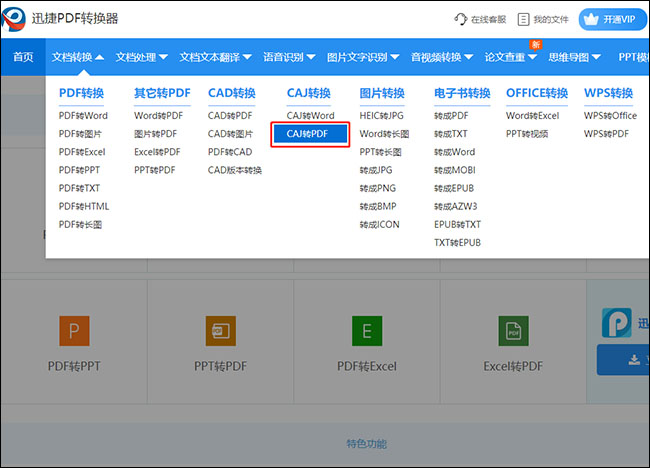This screenshot has height=468, width=650.
Task: Open 在线客服 headset icon
Action: point(461,19)
